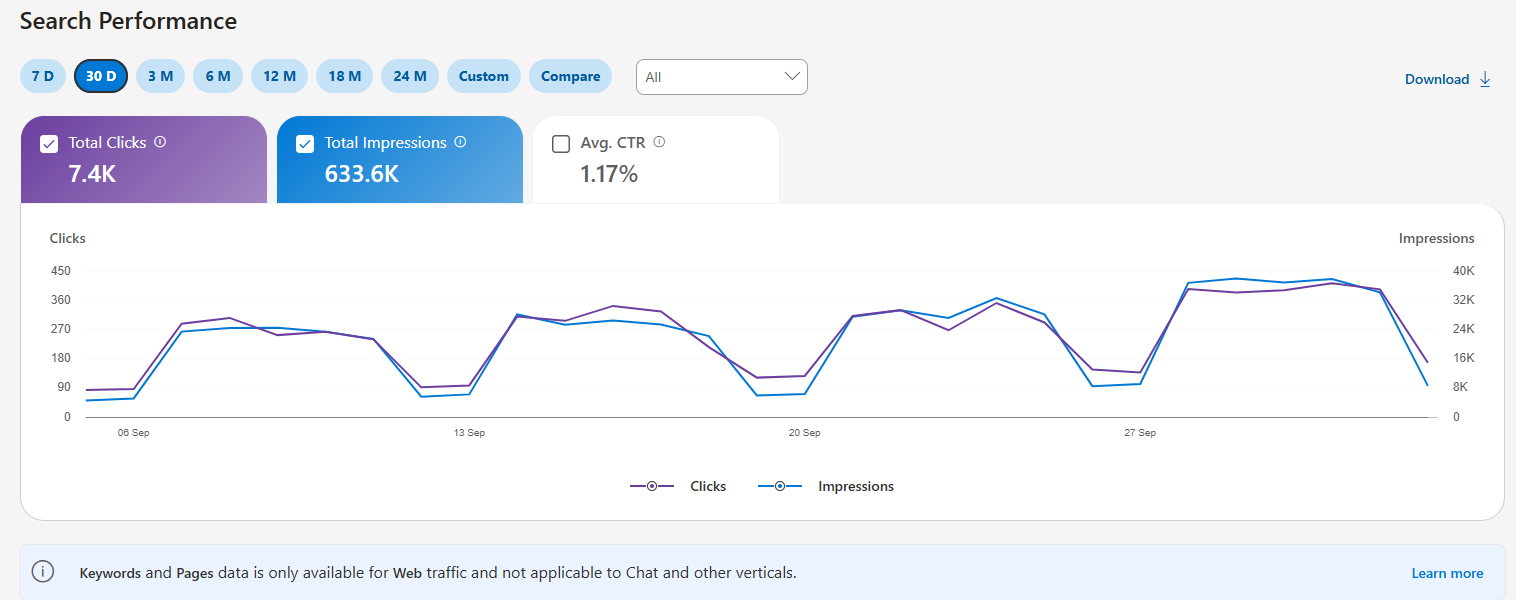1516x600 pixels.
Task: Click the Compare button
Action: [x=570, y=76]
